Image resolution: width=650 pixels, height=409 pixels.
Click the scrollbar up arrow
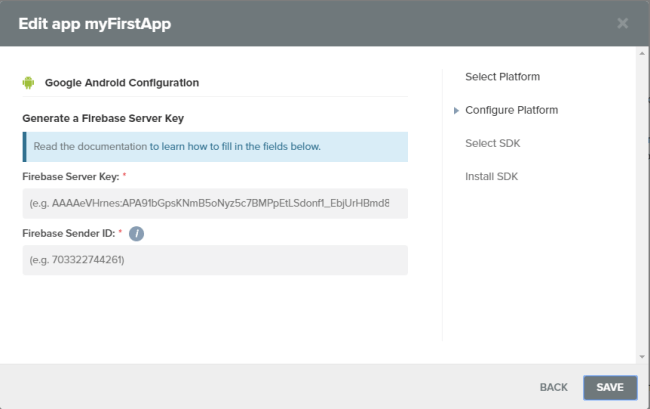642,53
